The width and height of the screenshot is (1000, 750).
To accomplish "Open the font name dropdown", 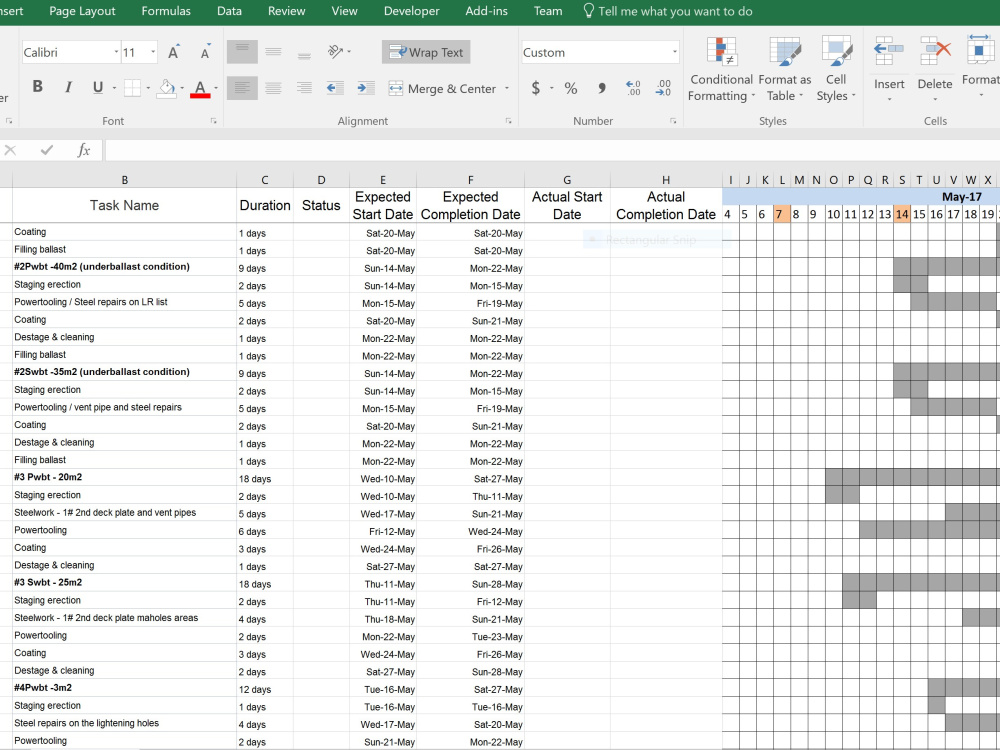I will pyautogui.click(x=114, y=51).
